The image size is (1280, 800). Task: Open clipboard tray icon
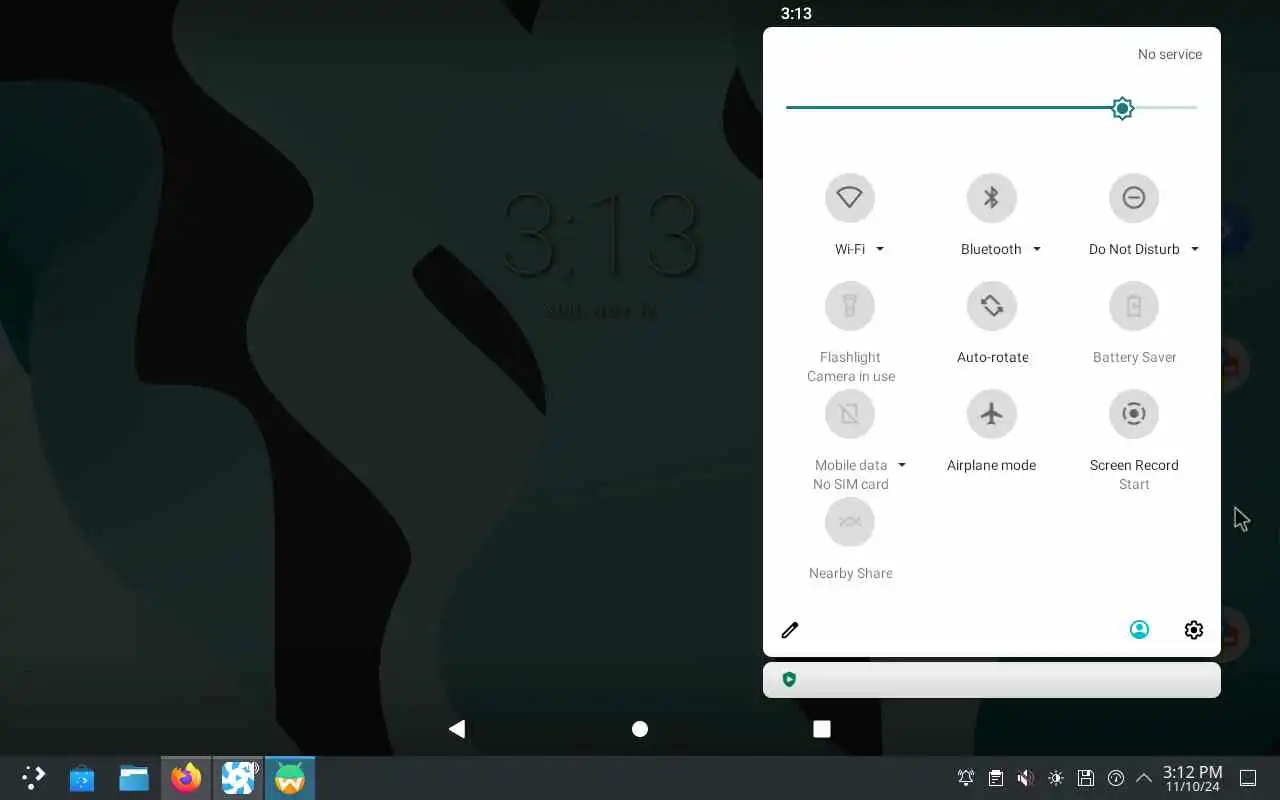coord(996,778)
